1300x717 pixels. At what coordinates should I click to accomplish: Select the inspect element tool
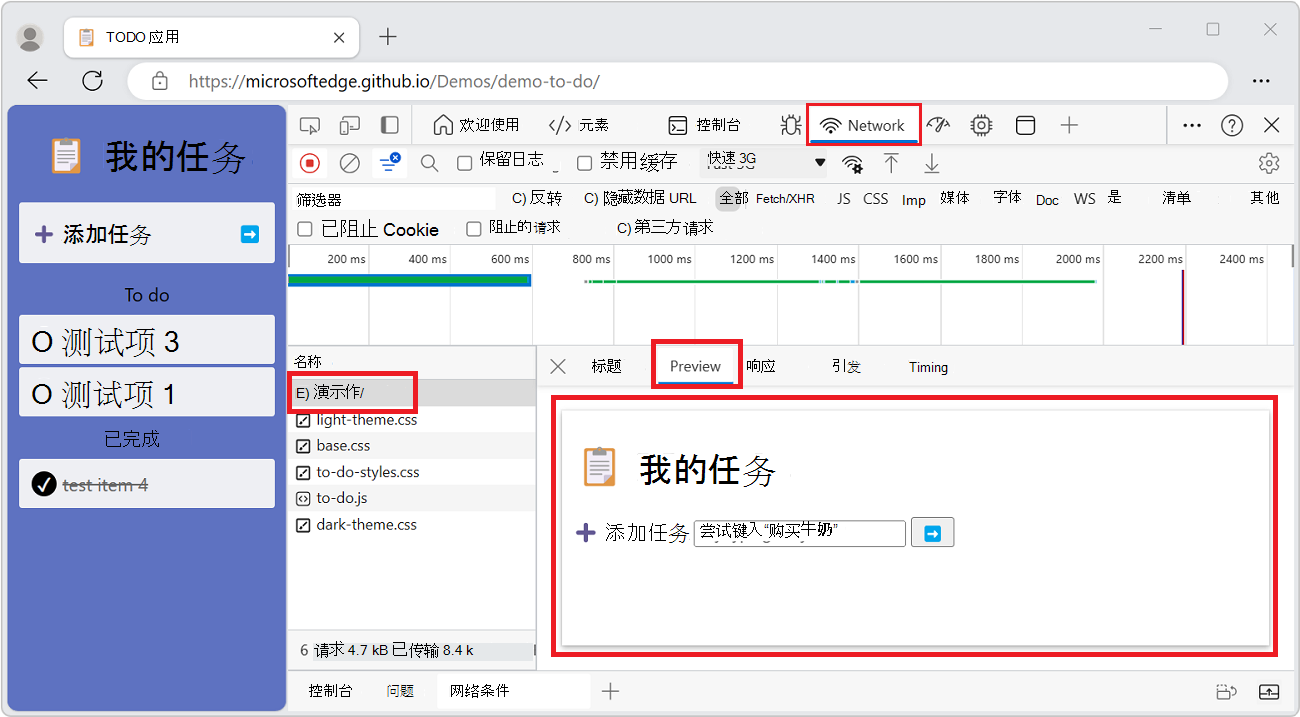(310, 125)
